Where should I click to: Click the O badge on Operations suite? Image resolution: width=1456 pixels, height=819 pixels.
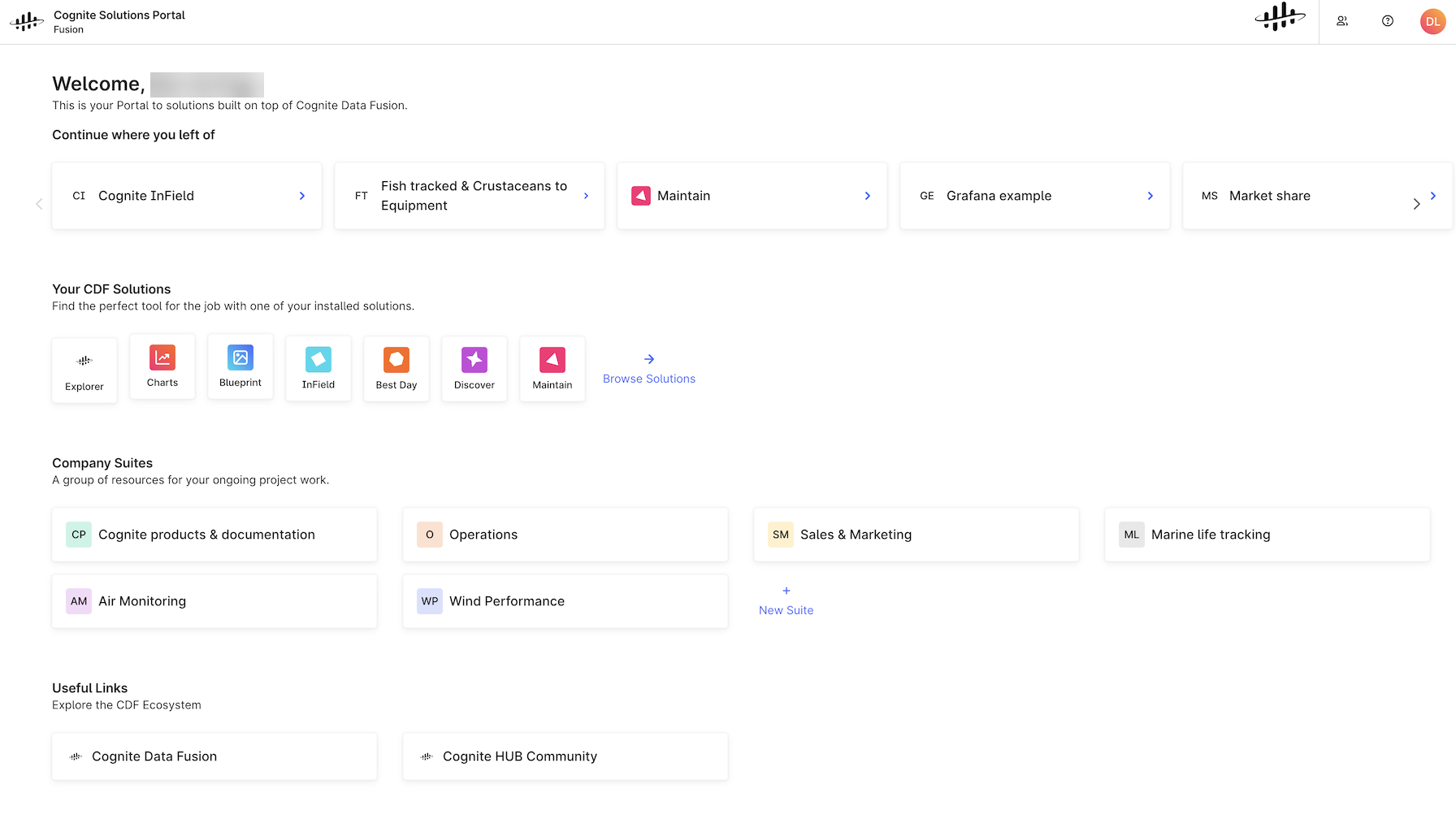pos(430,535)
